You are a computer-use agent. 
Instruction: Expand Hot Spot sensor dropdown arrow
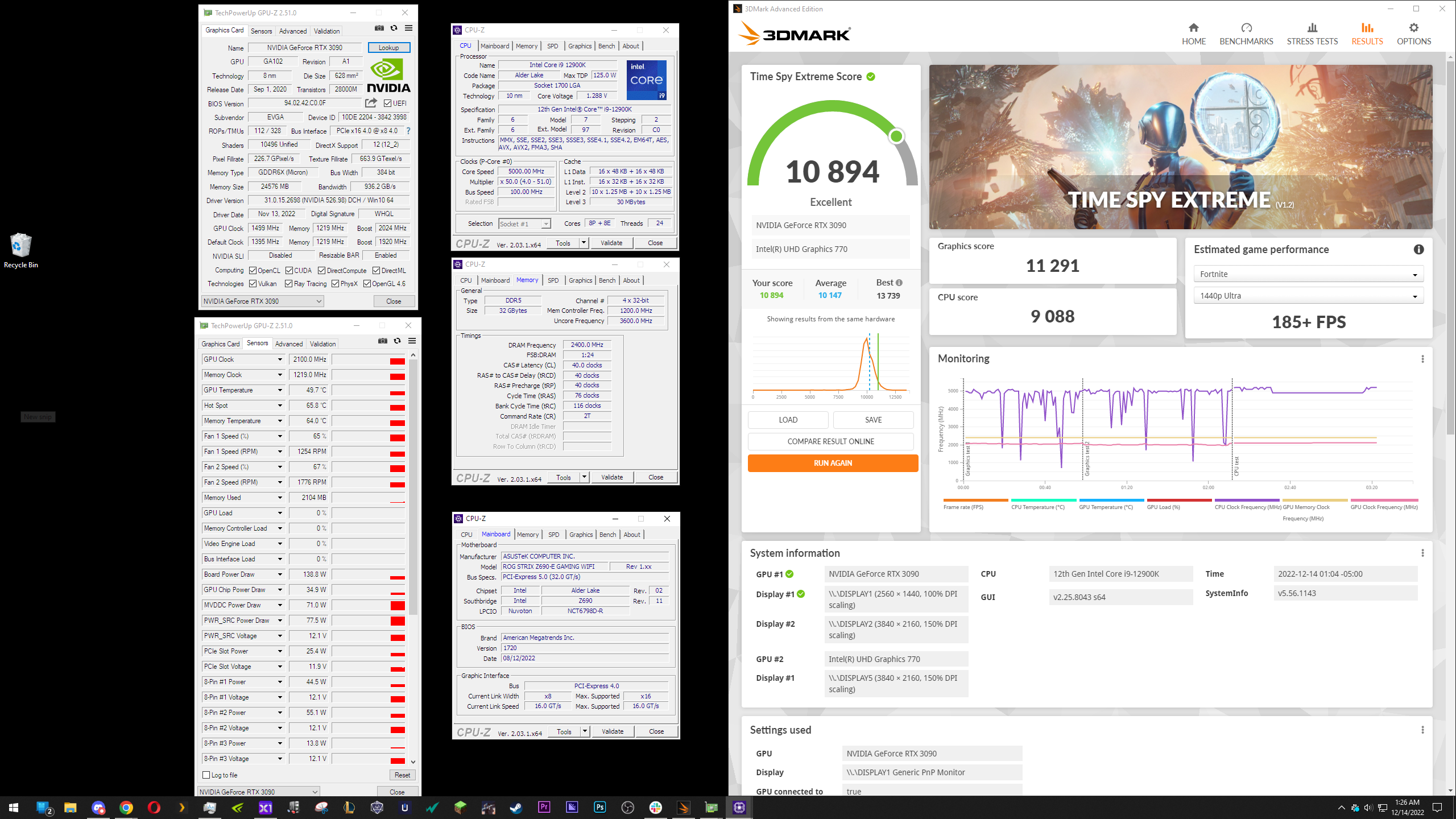click(x=280, y=406)
